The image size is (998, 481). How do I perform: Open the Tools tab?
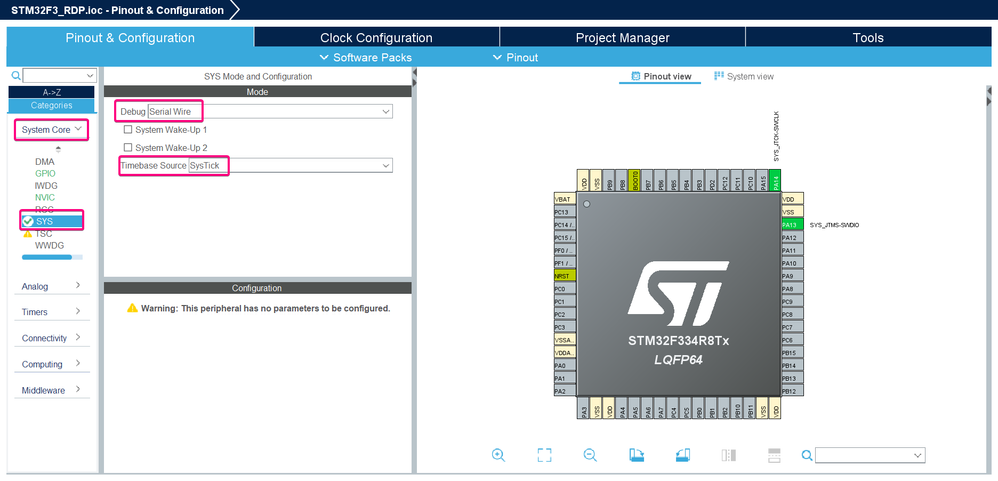pyautogui.click(x=868, y=38)
